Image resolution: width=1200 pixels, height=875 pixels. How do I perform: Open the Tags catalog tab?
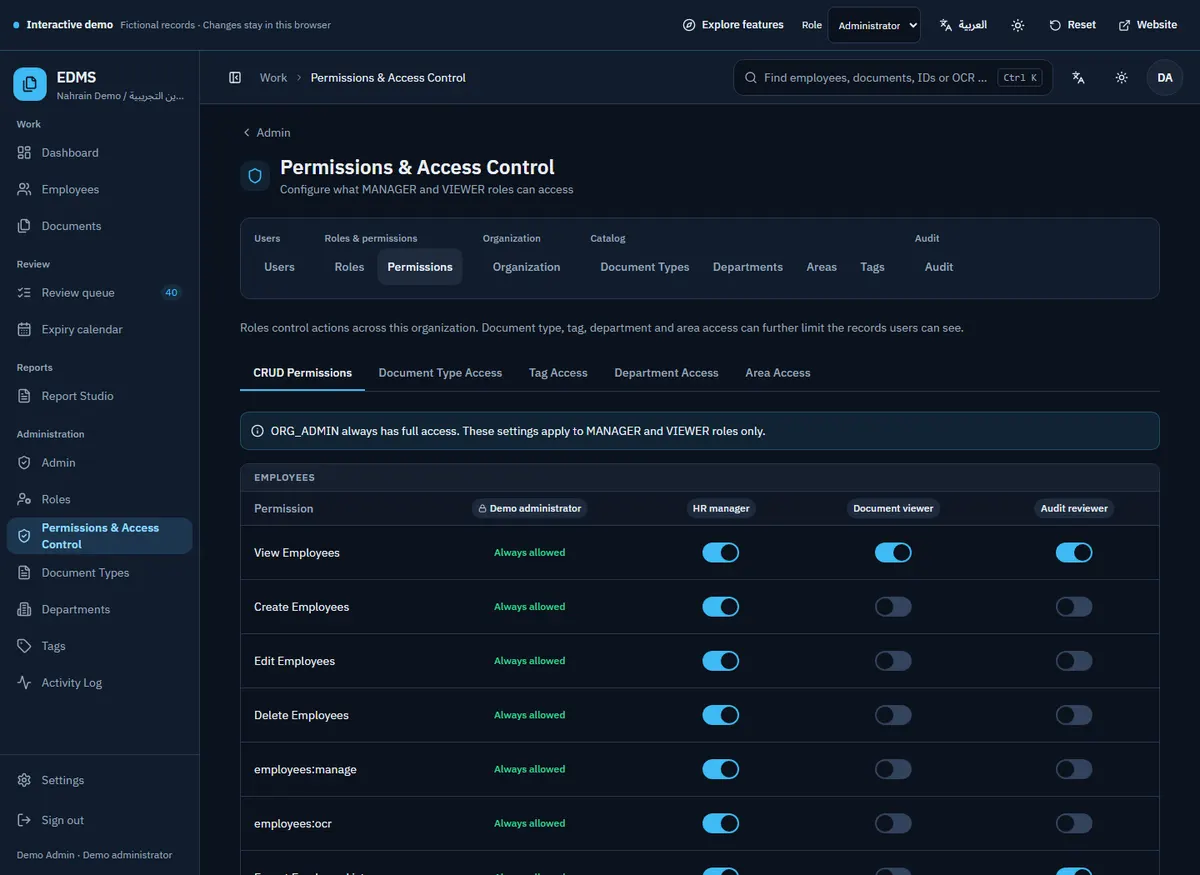tap(872, 267)
